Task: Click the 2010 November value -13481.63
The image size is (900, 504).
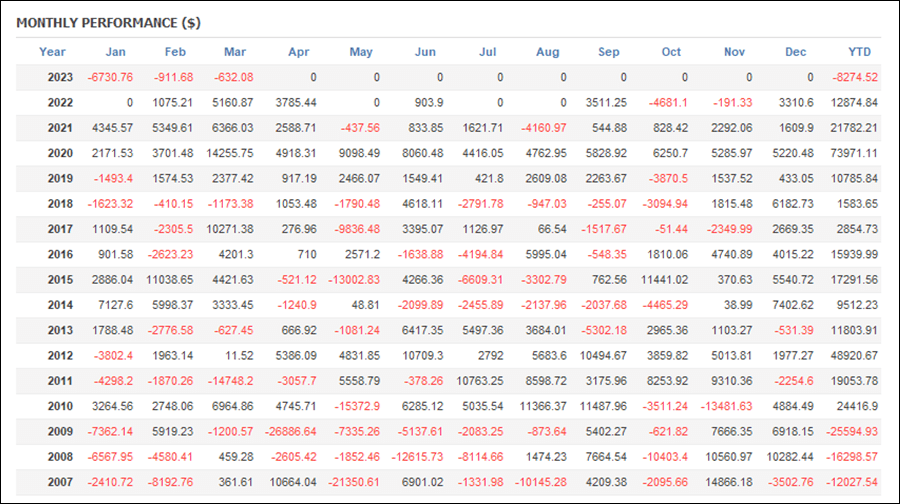Action: pos(726,406)
